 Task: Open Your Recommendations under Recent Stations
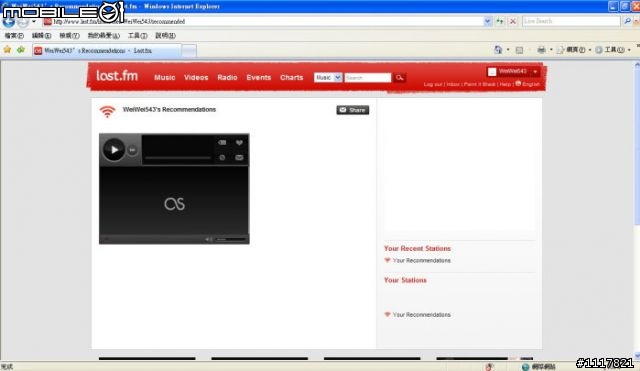coord(422,260)
